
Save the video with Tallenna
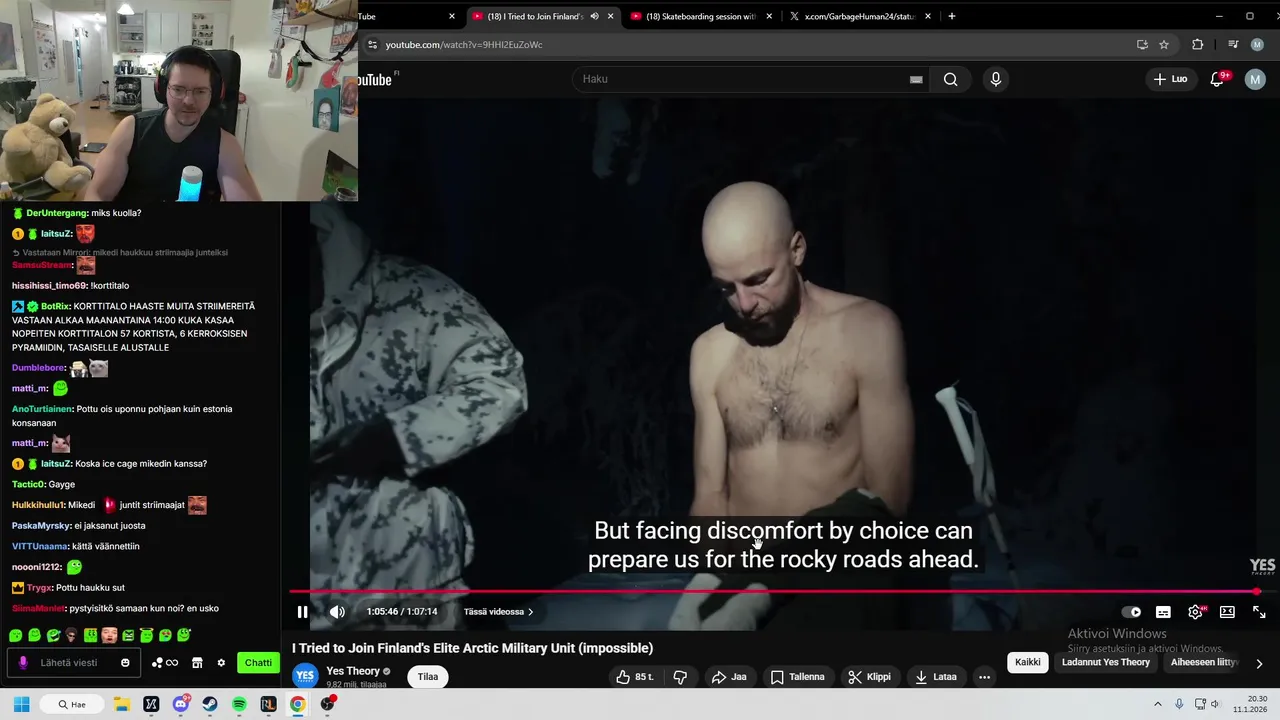tap(797, 677)
